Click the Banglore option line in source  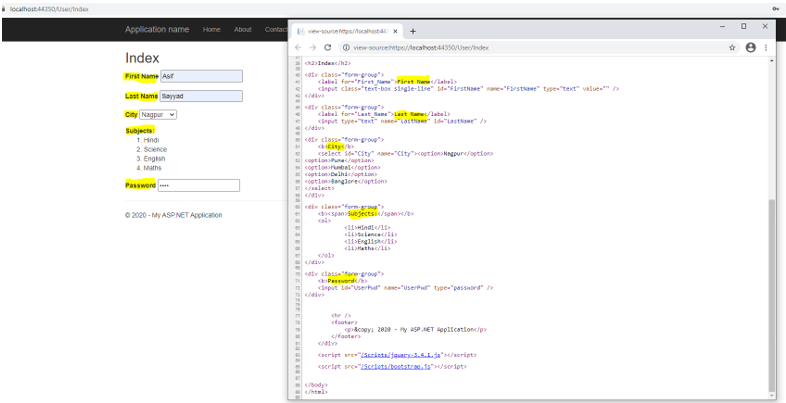click(x=346, y=181)
